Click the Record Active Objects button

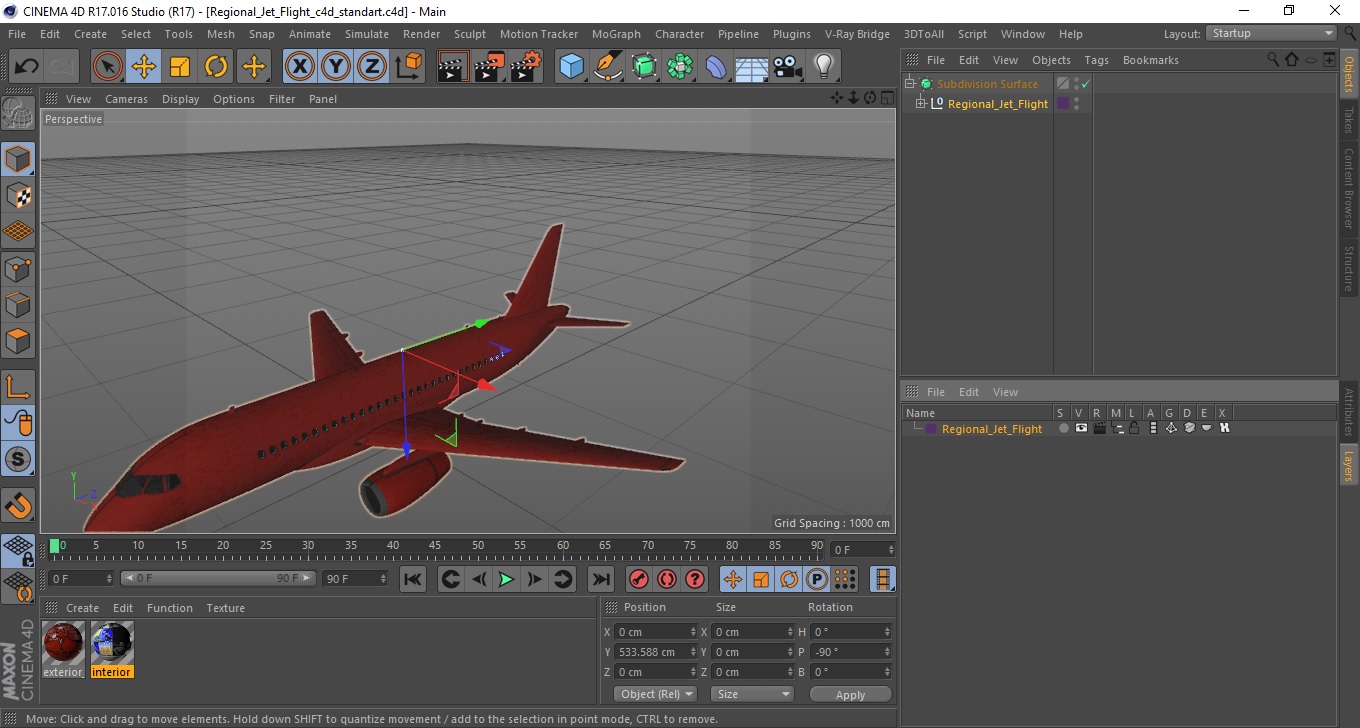(x=638, y=579)
